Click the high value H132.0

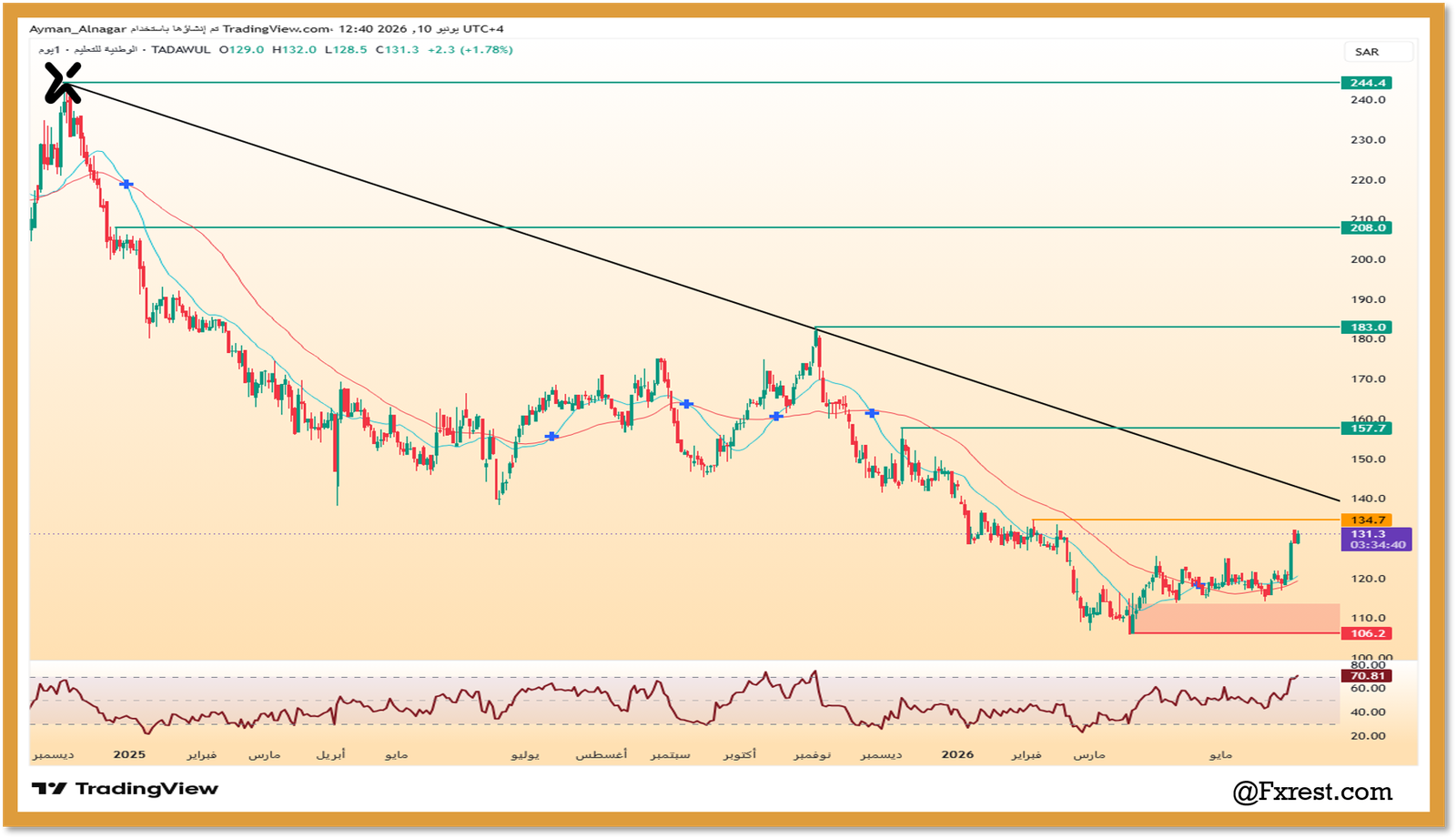pyautogui.click(x=295, y=50)
